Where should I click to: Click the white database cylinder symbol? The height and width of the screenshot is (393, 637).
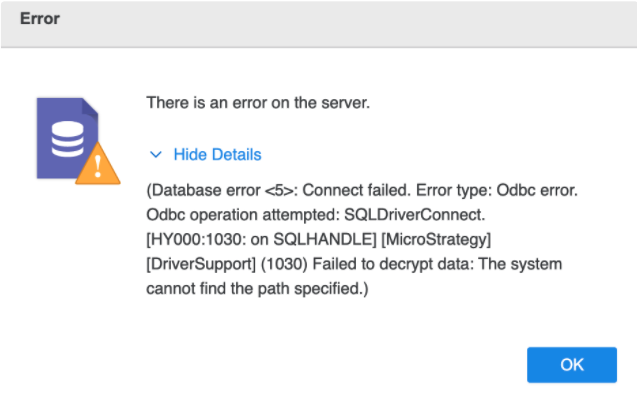[67, 139]
